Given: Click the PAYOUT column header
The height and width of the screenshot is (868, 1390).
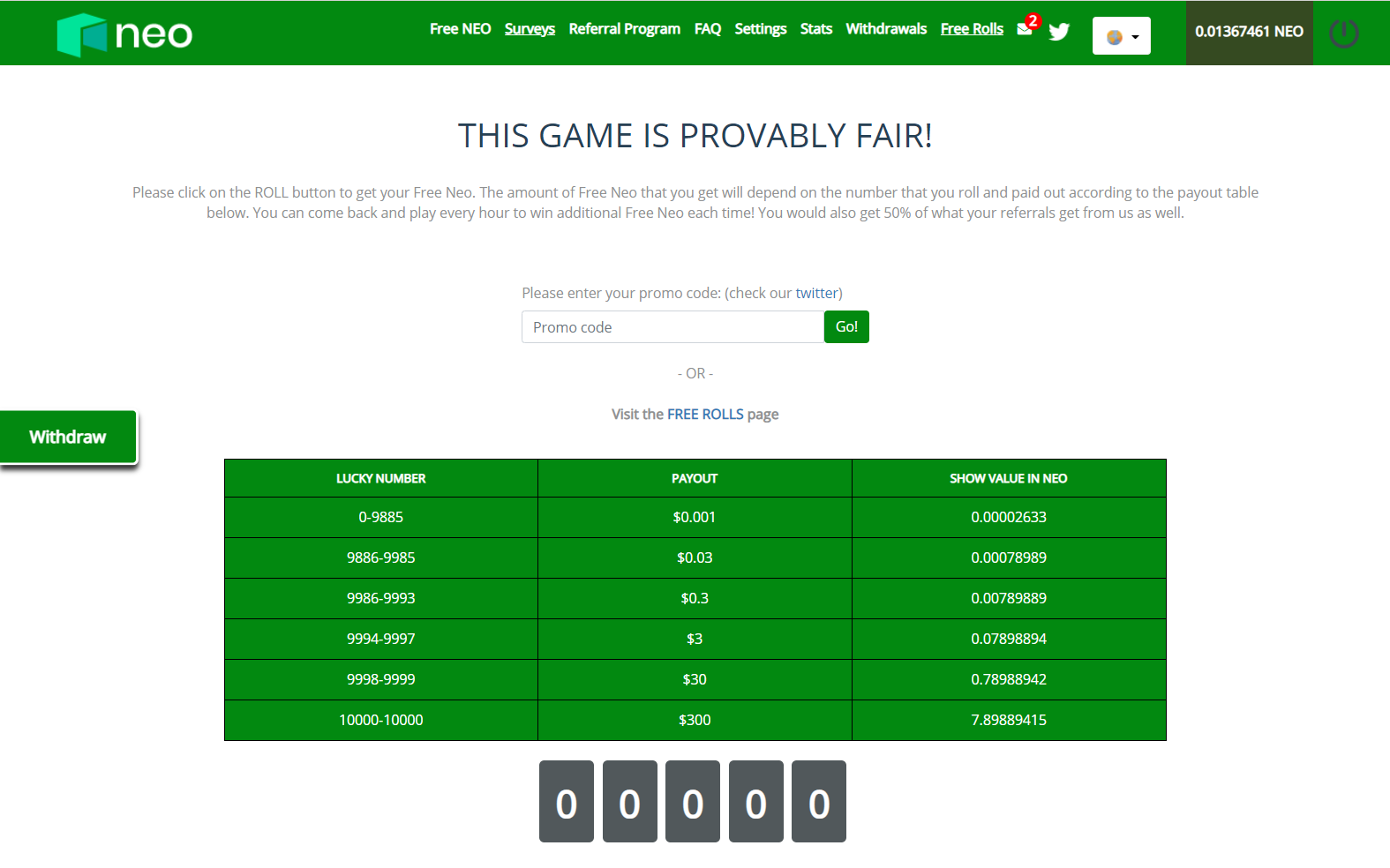Looking at the screenshot, I should pos(695,478).
